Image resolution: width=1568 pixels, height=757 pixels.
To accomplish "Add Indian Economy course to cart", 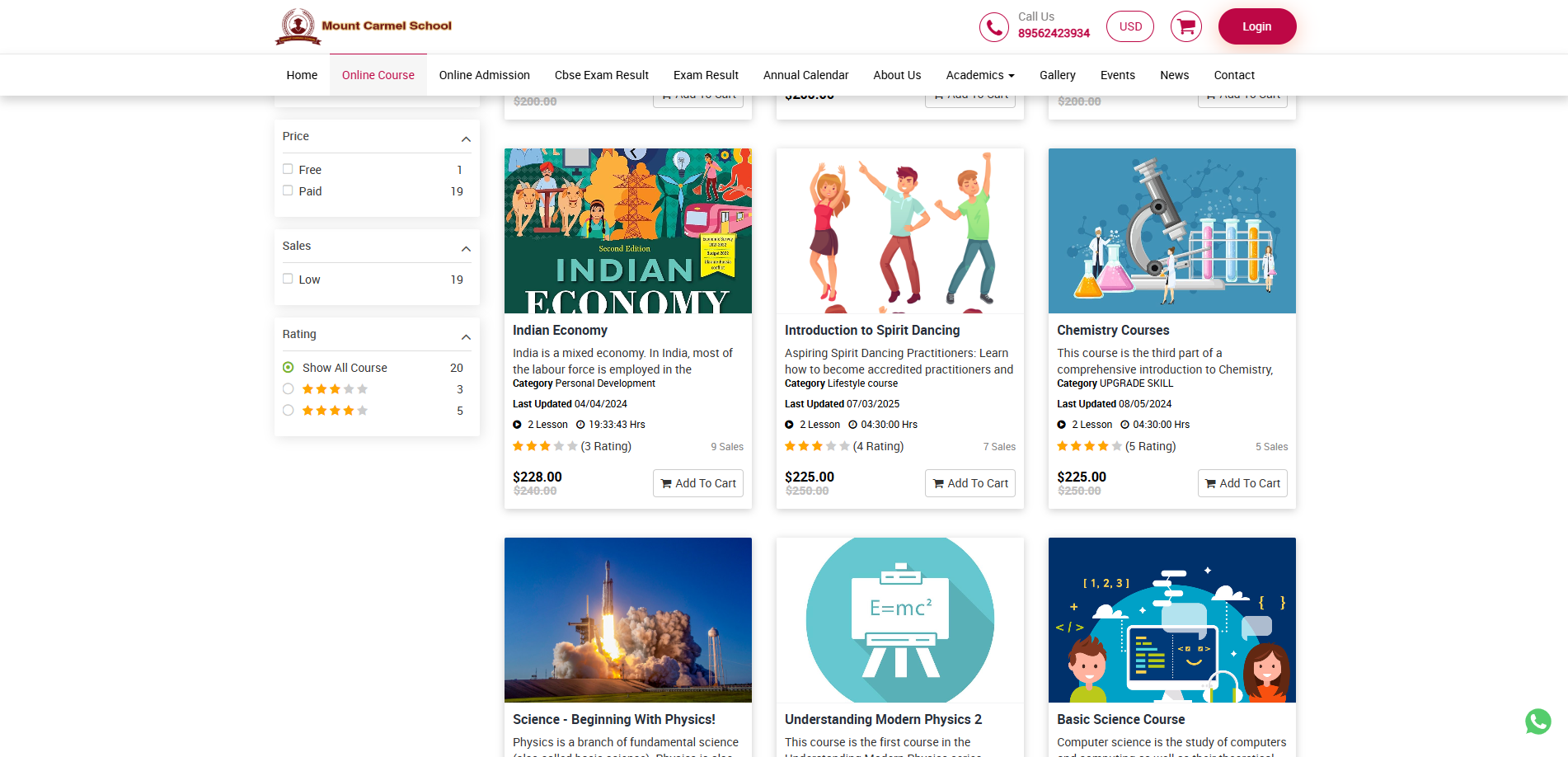I will pyautogui.click(x=697, y=483).
